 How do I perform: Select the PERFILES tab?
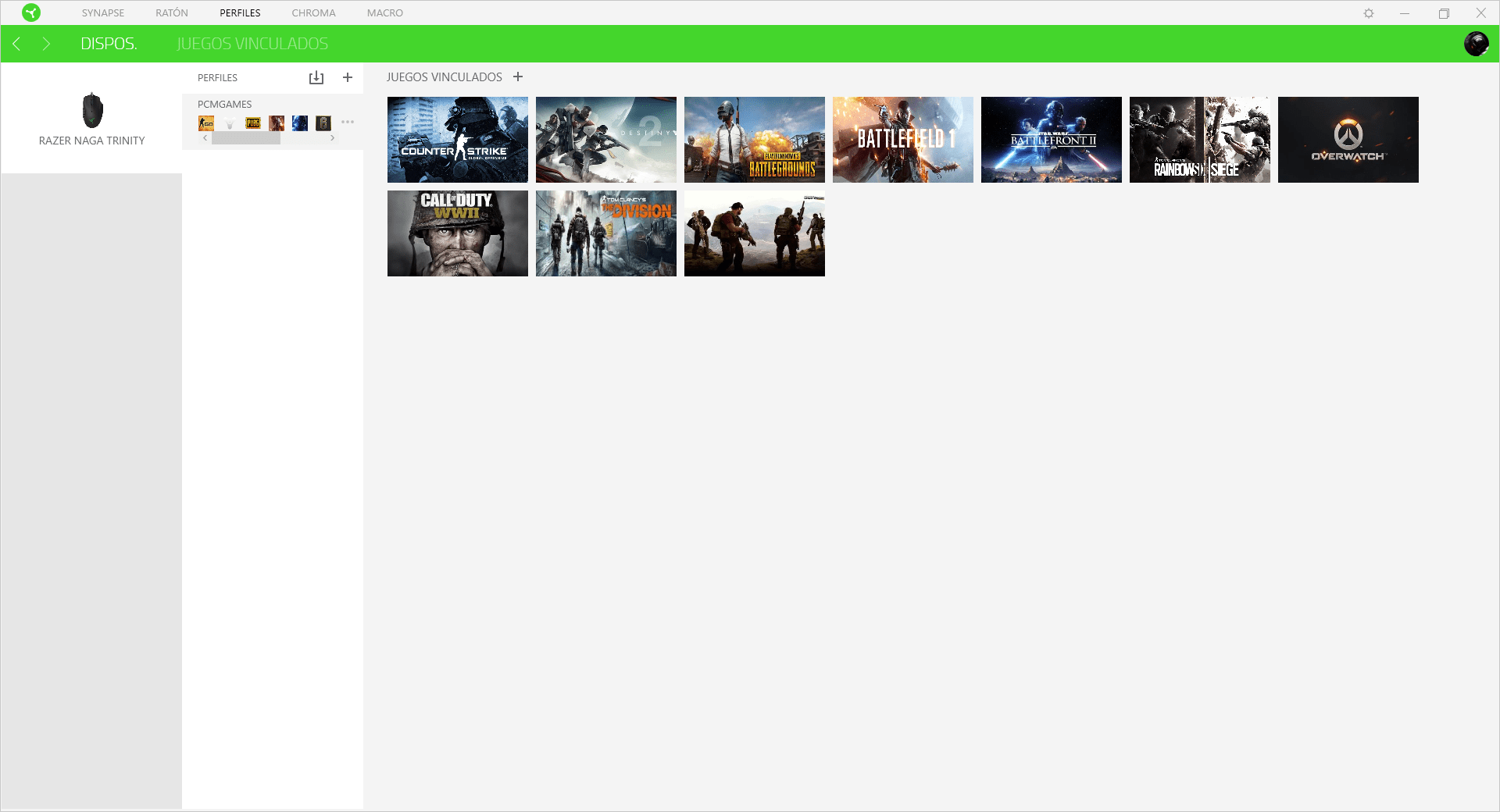[x=240, y=13]
